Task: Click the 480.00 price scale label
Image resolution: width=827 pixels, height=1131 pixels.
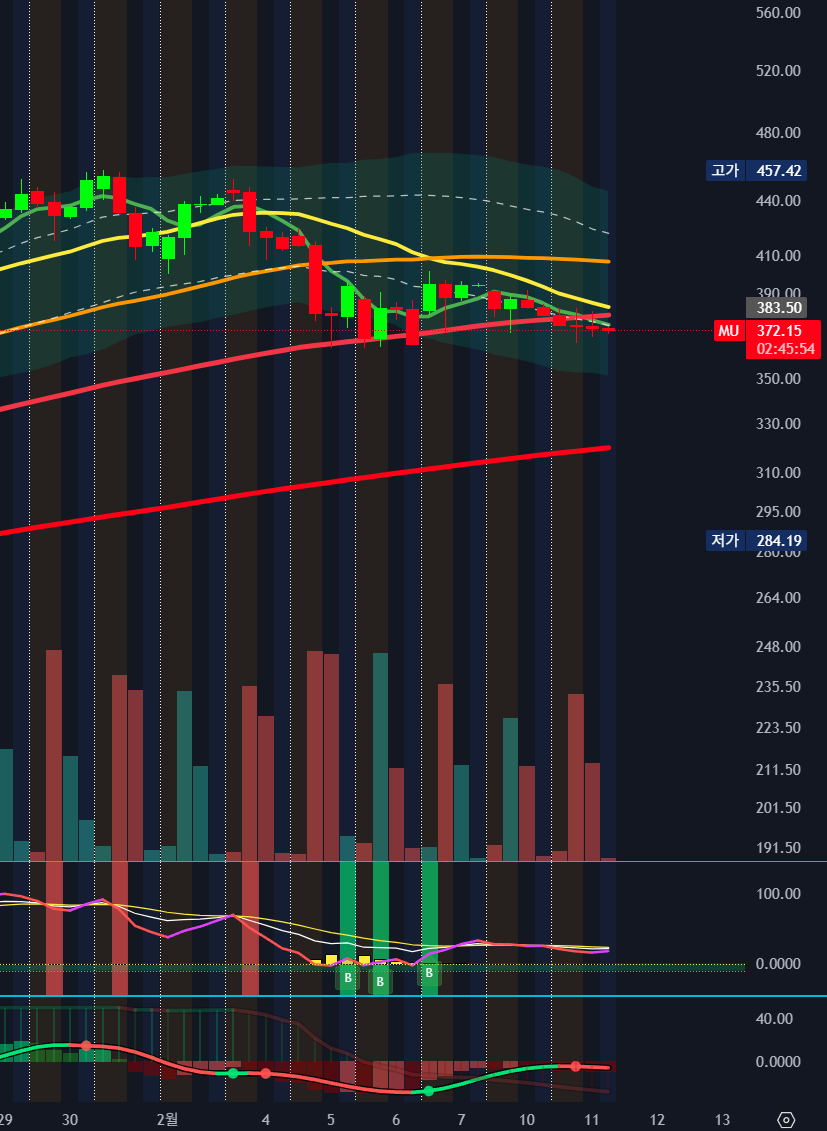Action: 779,133
